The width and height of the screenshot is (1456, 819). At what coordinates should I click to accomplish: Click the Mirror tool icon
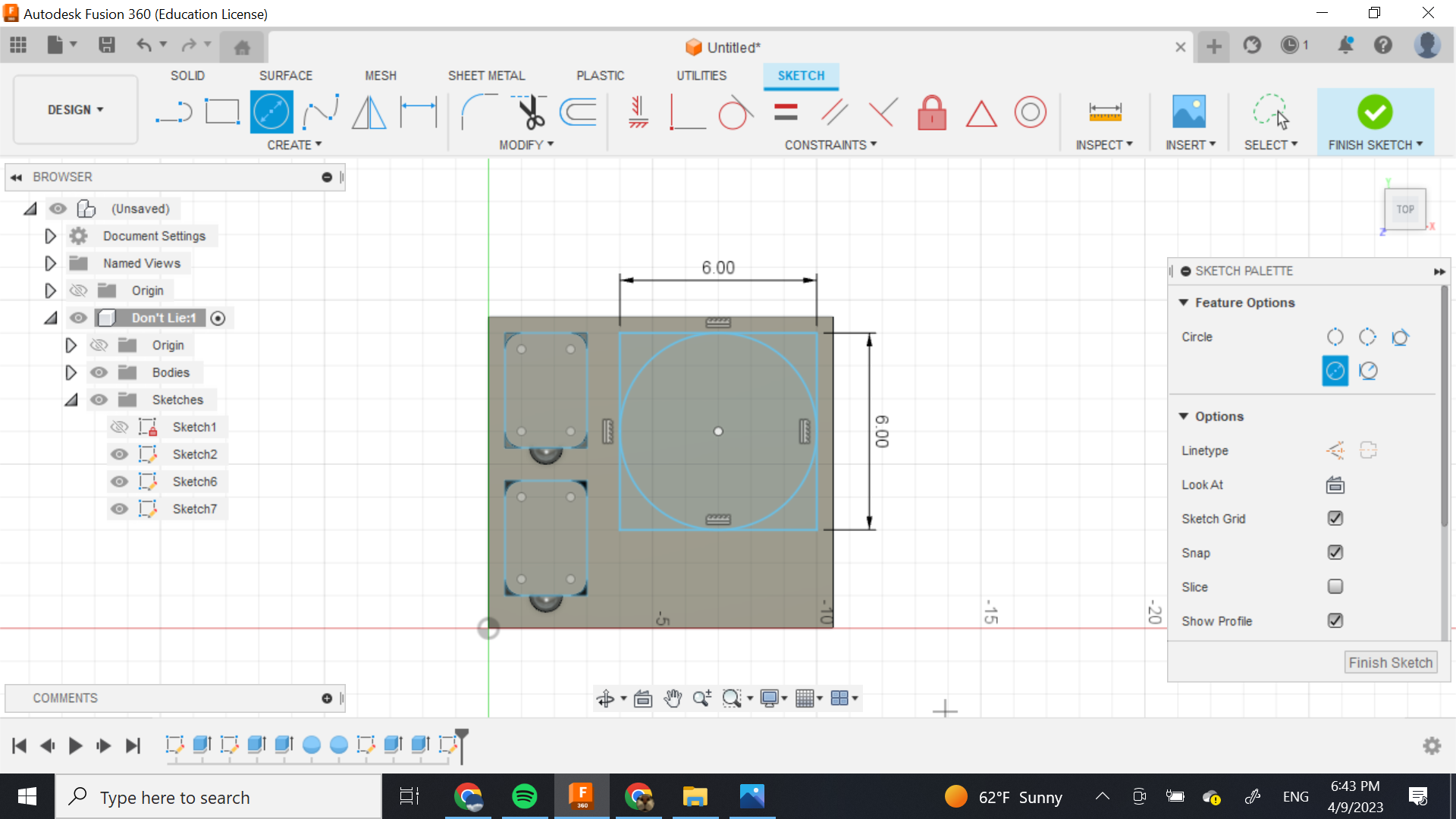[369, 112]
